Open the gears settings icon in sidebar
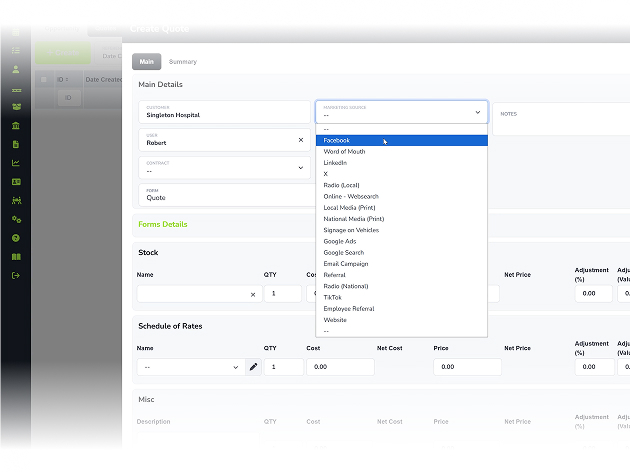The width and height of the screenshot is (630, 472). tap(16, 219)
